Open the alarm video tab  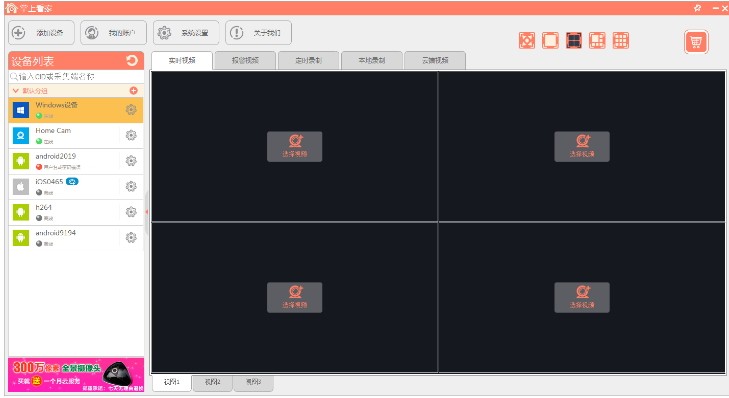(245, 60)
